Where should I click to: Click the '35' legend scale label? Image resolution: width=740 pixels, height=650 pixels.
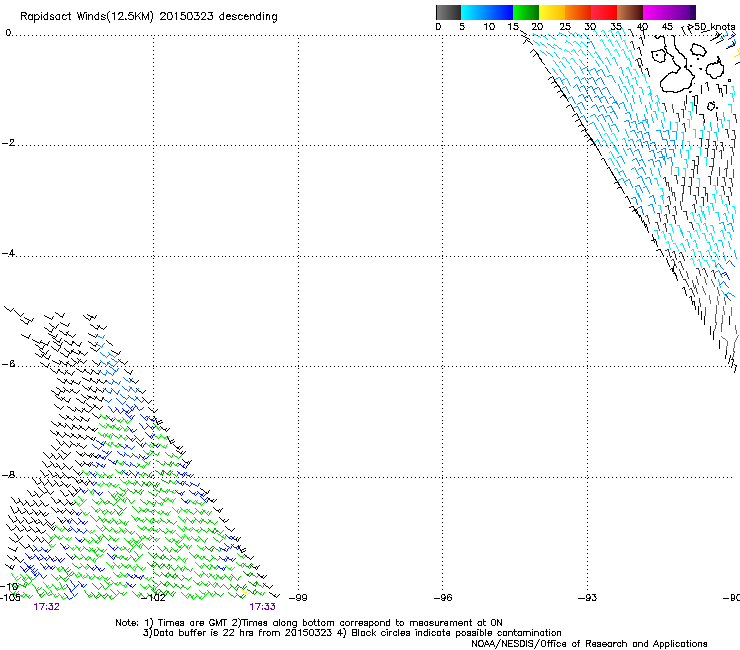(x=616, y=27)
